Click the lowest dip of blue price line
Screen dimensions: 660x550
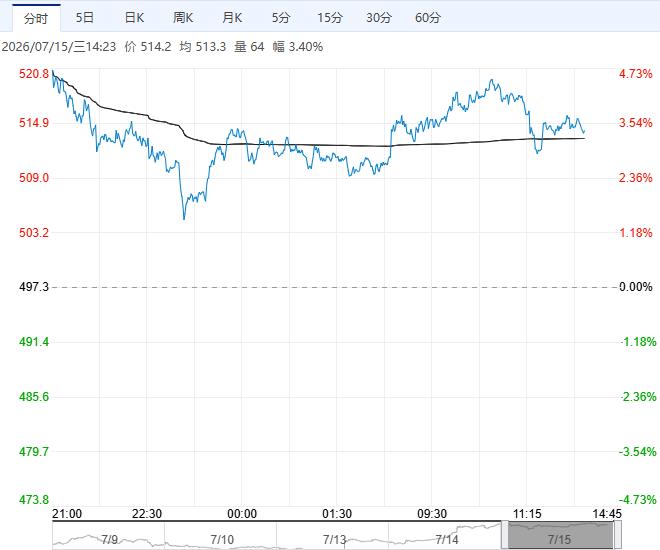coord(184,218)
